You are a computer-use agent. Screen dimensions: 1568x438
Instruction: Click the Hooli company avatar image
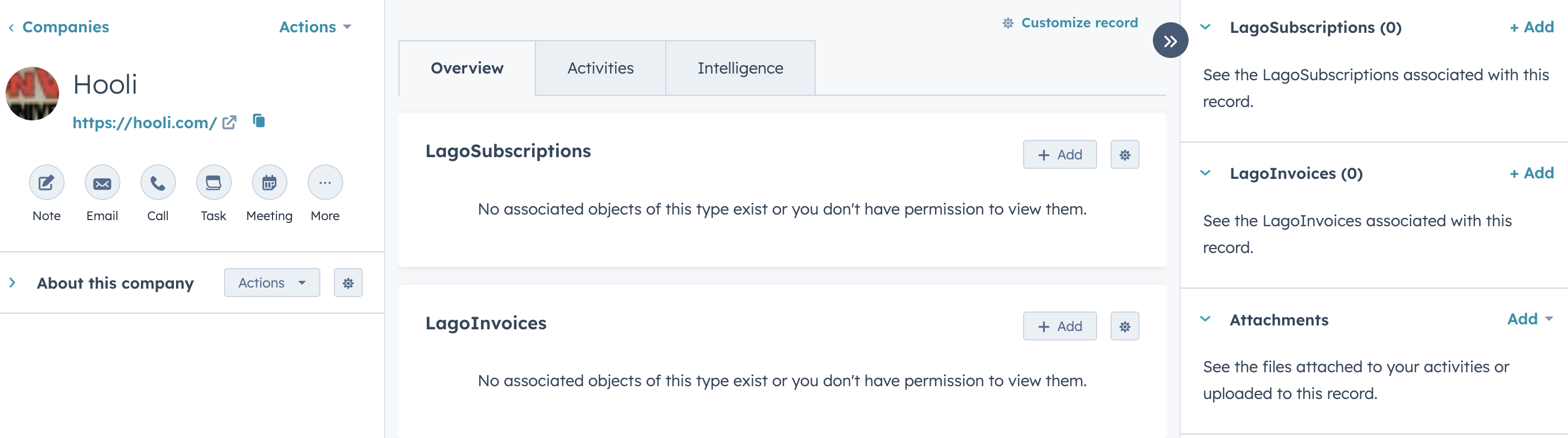[x=32, y=94]
